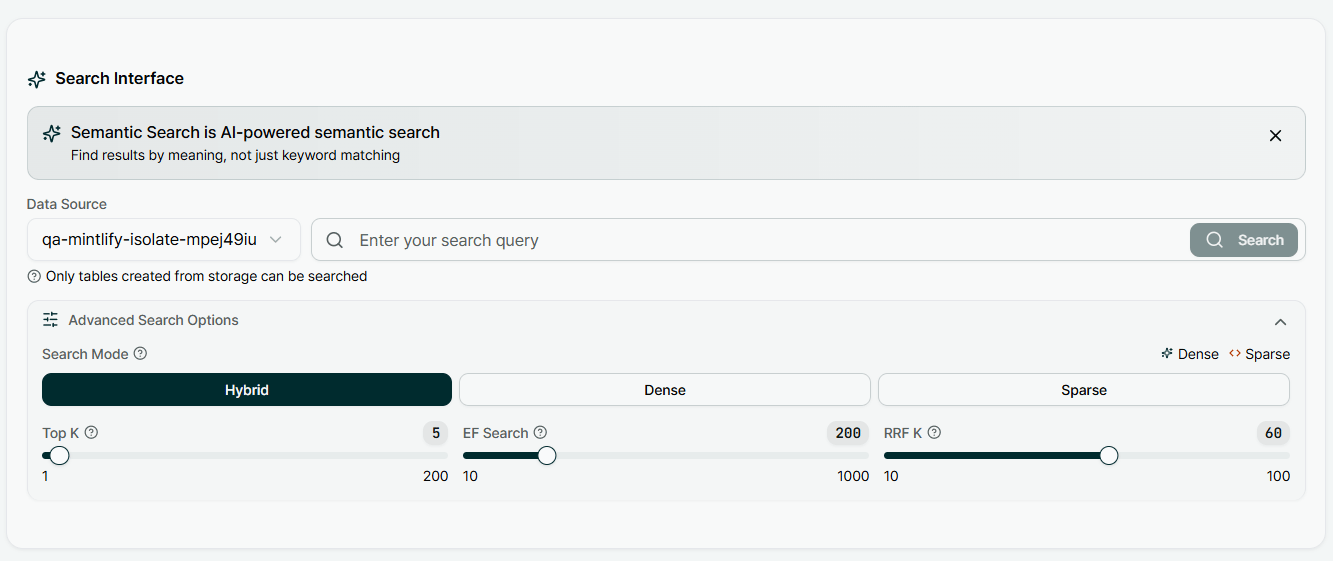Select the Hybrid search mode
Image resolution: width=1333 pixels, height=561 pixels.
coord(247,390)
